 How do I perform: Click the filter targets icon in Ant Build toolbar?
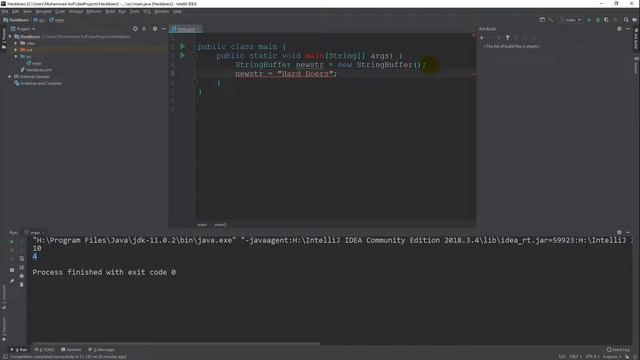(x=508, y=38)
